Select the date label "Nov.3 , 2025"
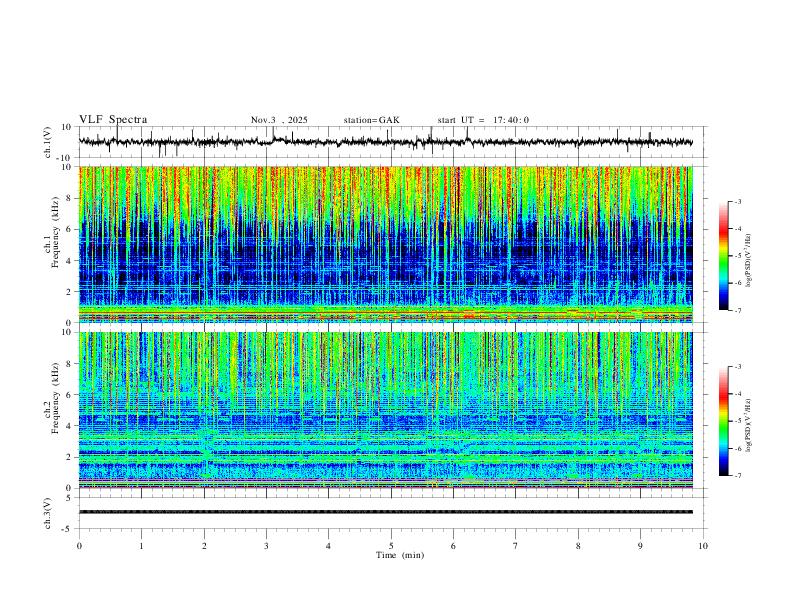The height and width of the screenshot is (612, 792). click(279, 120)
